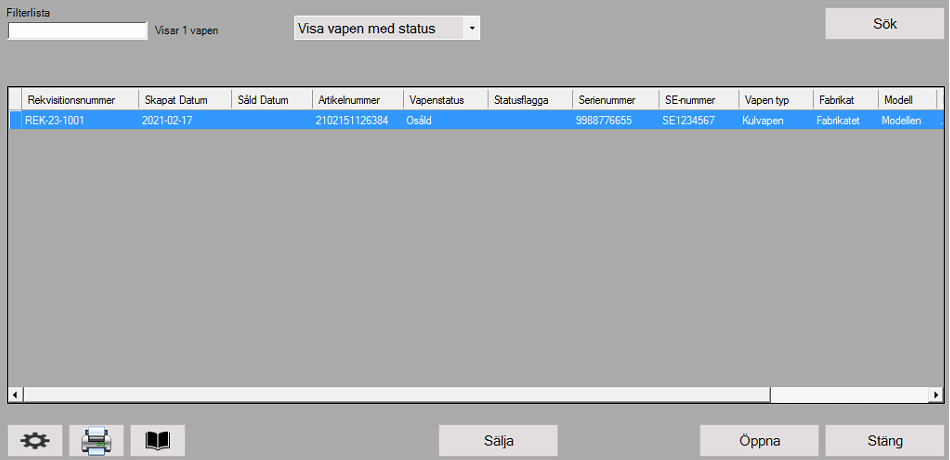Click the row selector for REK-23-1001
The width and height of the screenshot is (950, 460).
pyautogui.click(x=16, y=120)
